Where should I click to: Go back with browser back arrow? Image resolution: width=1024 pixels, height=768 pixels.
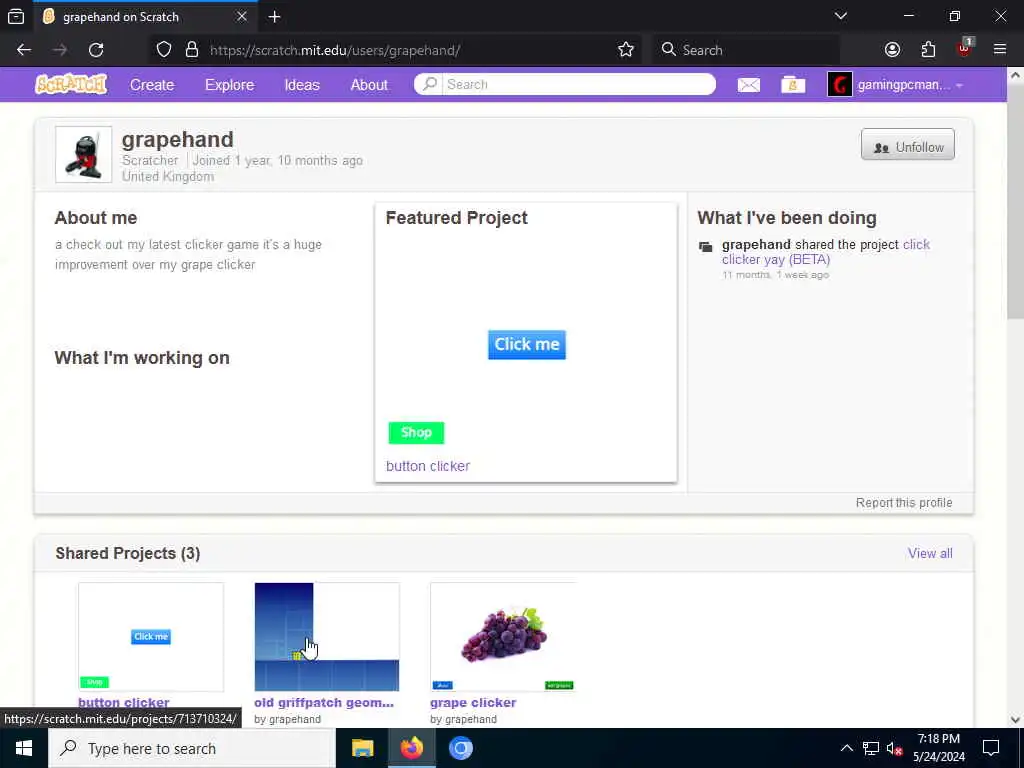(24, 50)
